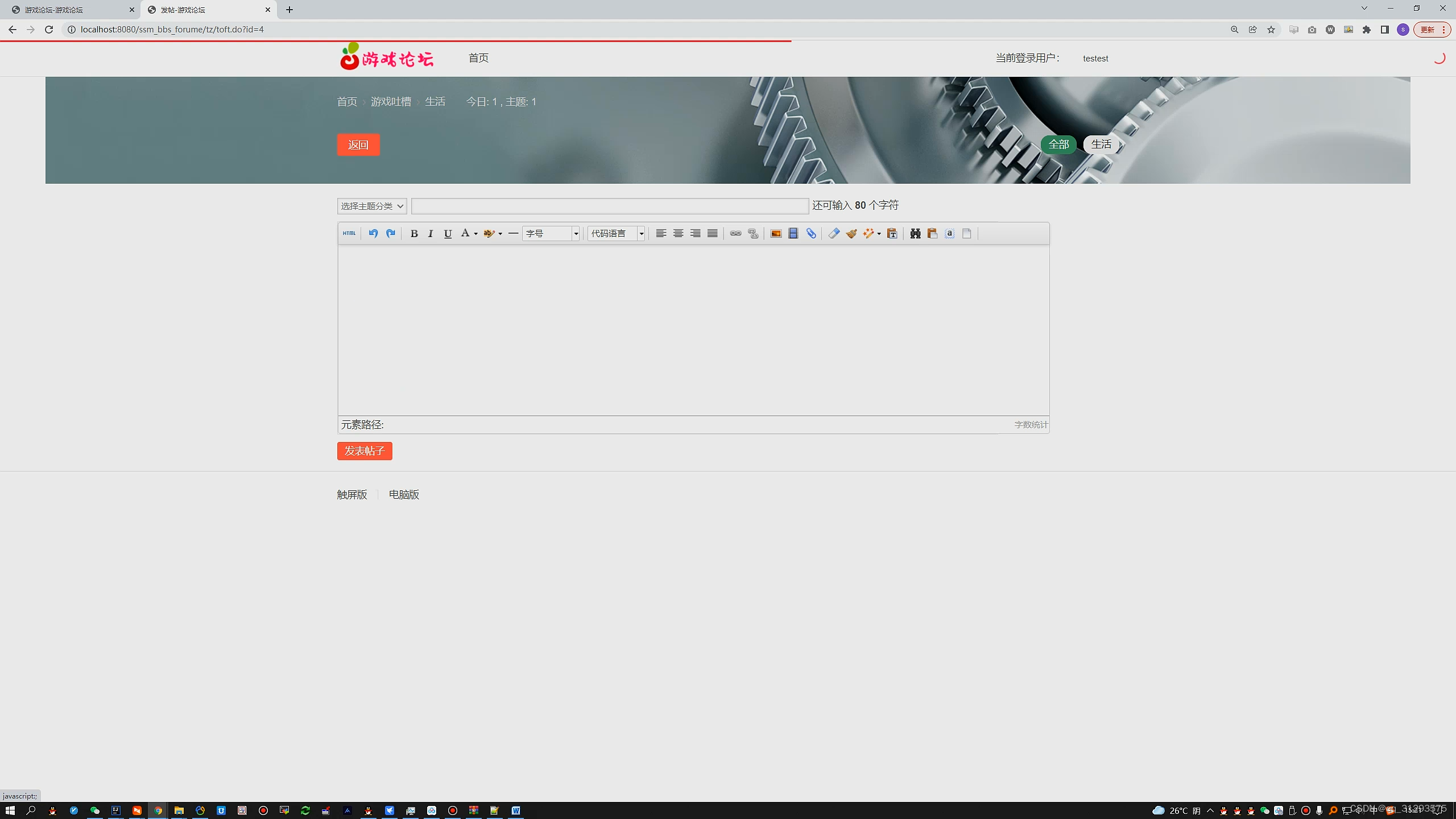Open the font color dropdown arrow
Viewport: 1456px width, 819px height.
(x=475, y=234)
